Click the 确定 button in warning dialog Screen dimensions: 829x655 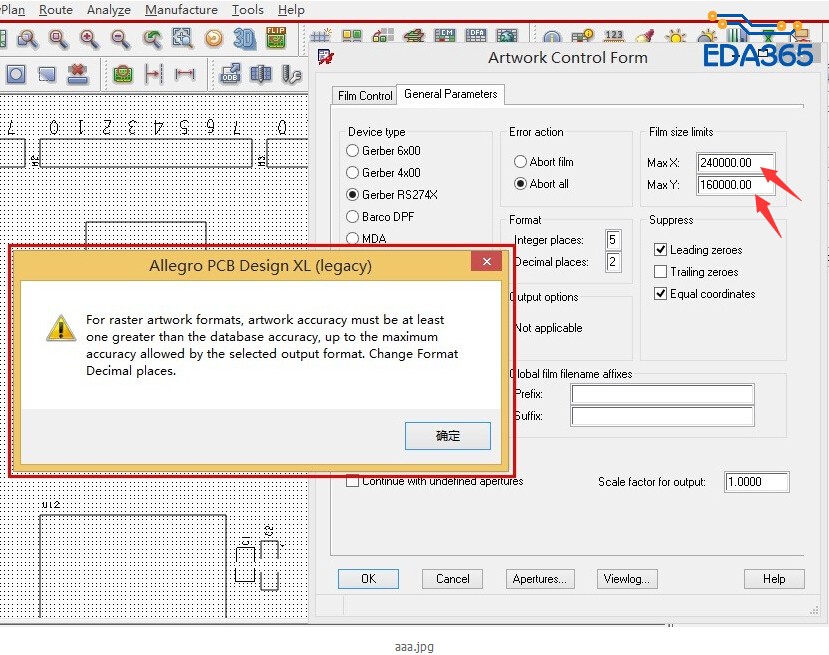tap(448, 436)
